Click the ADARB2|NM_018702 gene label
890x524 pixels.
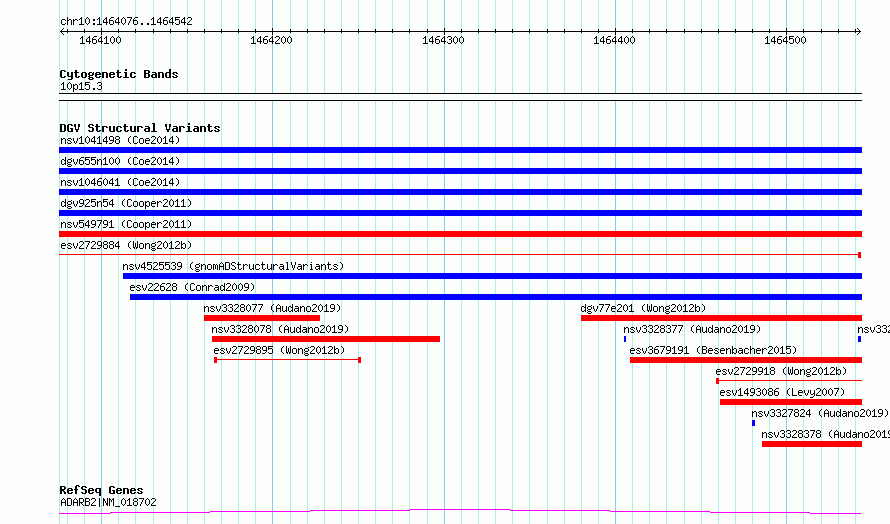pyautogui.click(x=108, y=502)
